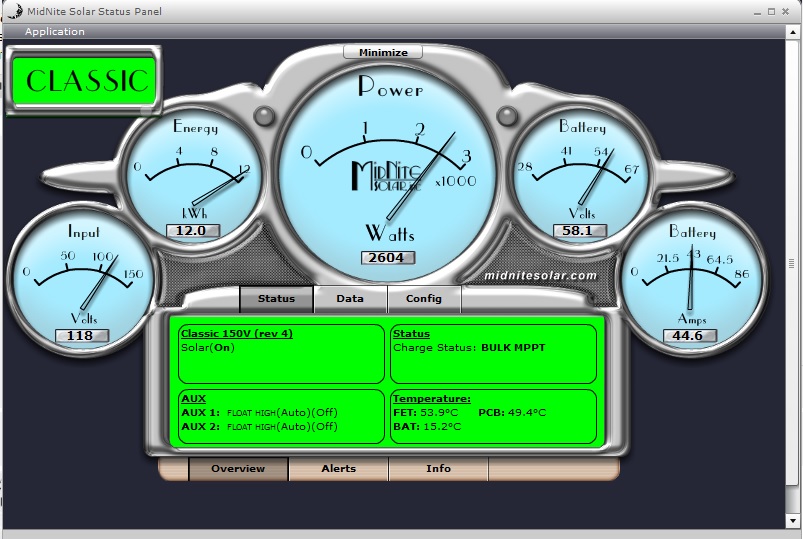This screenshot has width=803, height=539.
Task: Click the Classic 150V (rev 4) heading
Action: coord(236,333)
